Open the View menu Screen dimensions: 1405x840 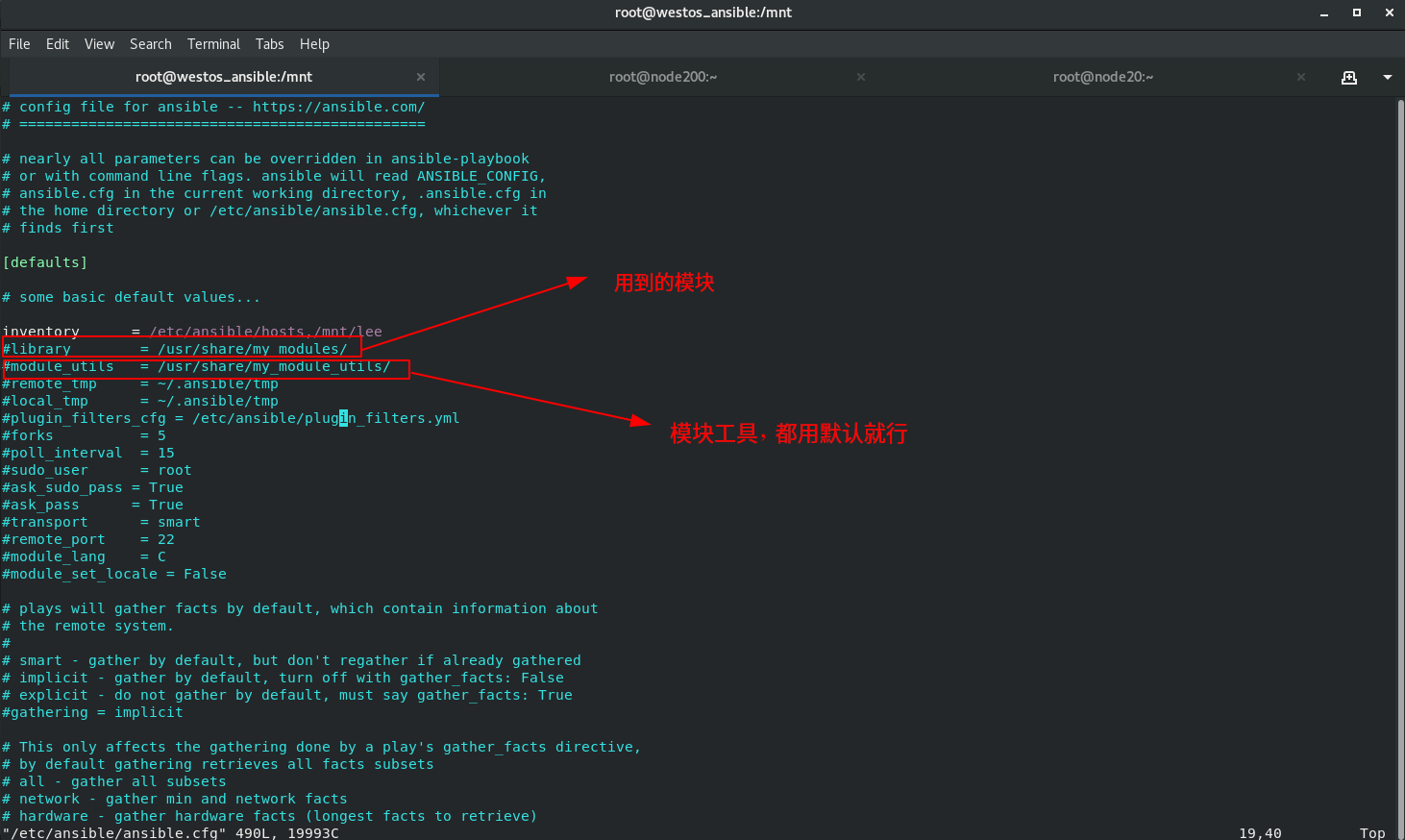[99, 44]
